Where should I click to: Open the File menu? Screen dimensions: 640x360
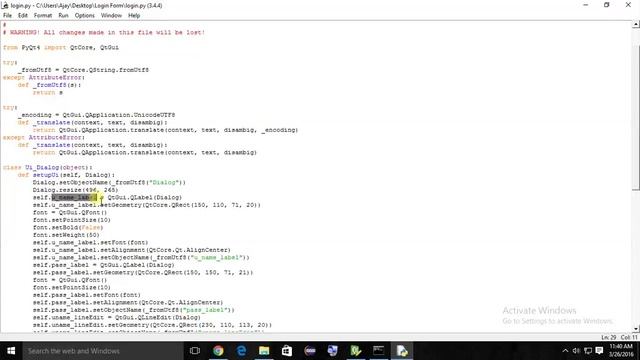[x=7, y=16]
